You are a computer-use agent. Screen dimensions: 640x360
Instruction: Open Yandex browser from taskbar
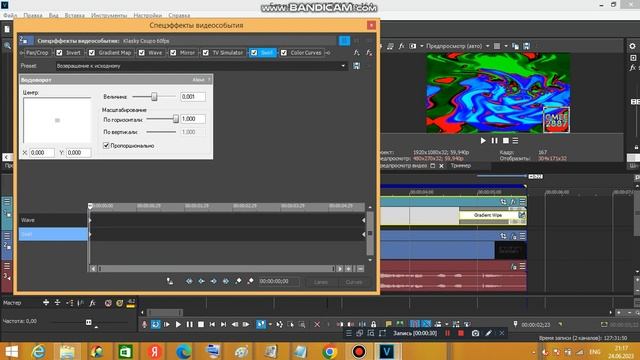(154, 351)
